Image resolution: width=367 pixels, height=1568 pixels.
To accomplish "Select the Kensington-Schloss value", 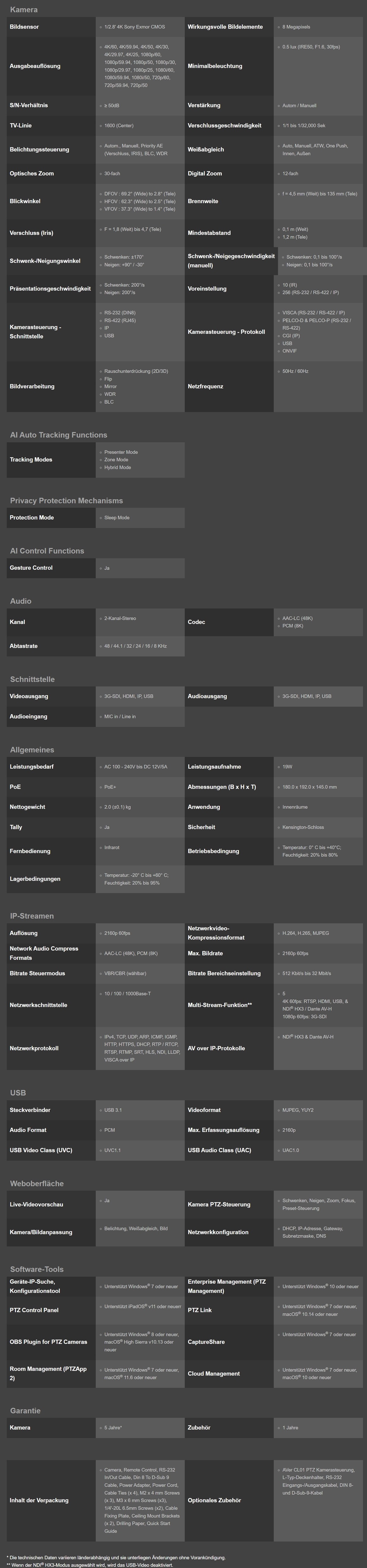I will coord(303,827).
